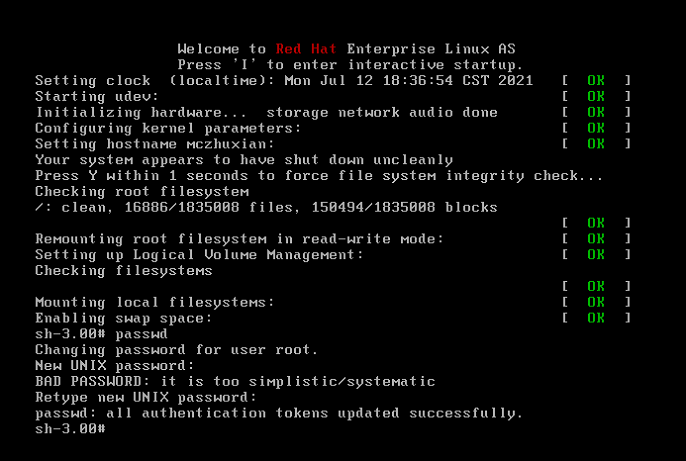Click the OK status for Initializing hardware
Image resolution: width=686 pixels, height=461 pixels.
pos(596,112)
